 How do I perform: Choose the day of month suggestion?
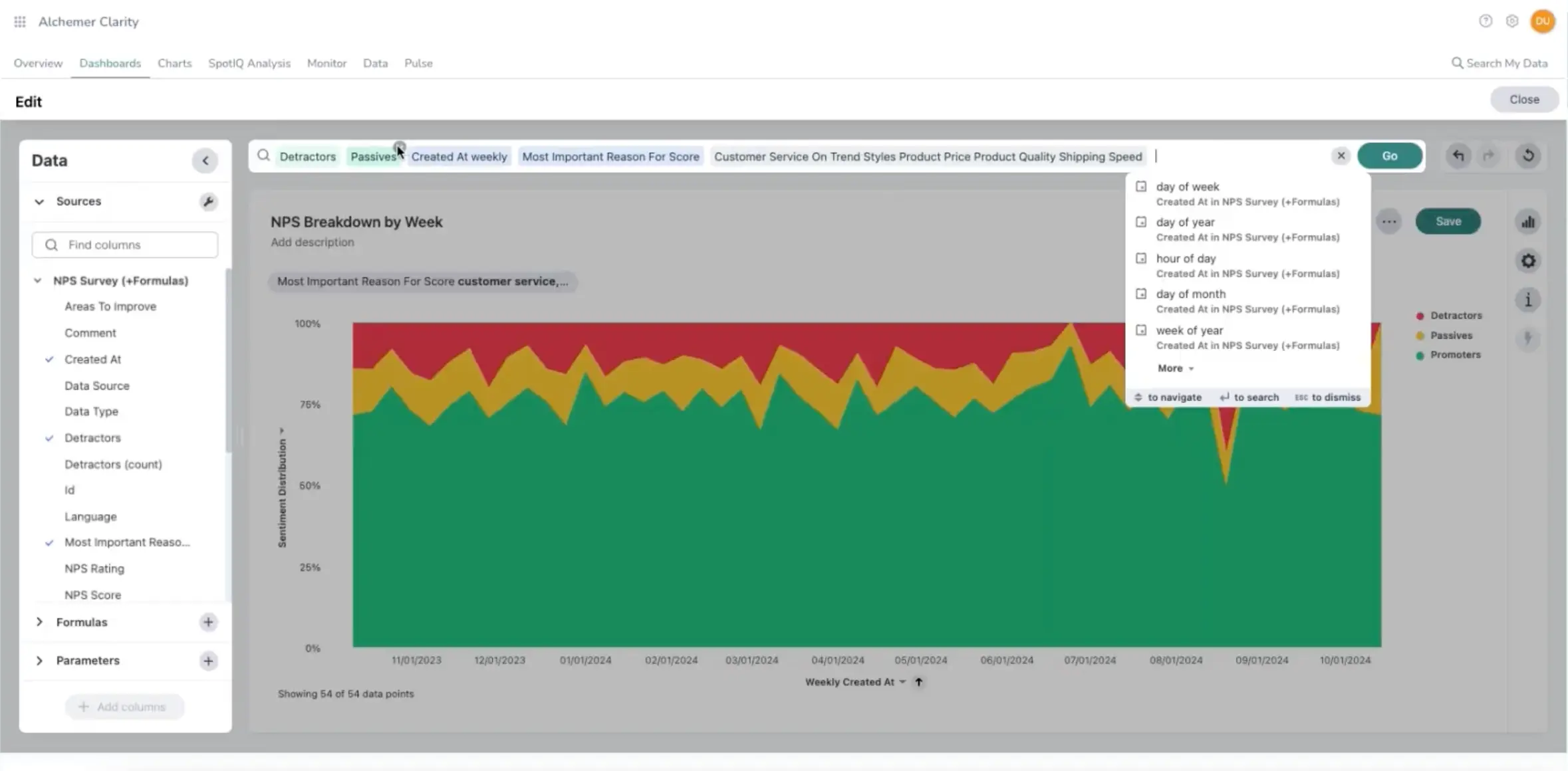click(1247, 300)
